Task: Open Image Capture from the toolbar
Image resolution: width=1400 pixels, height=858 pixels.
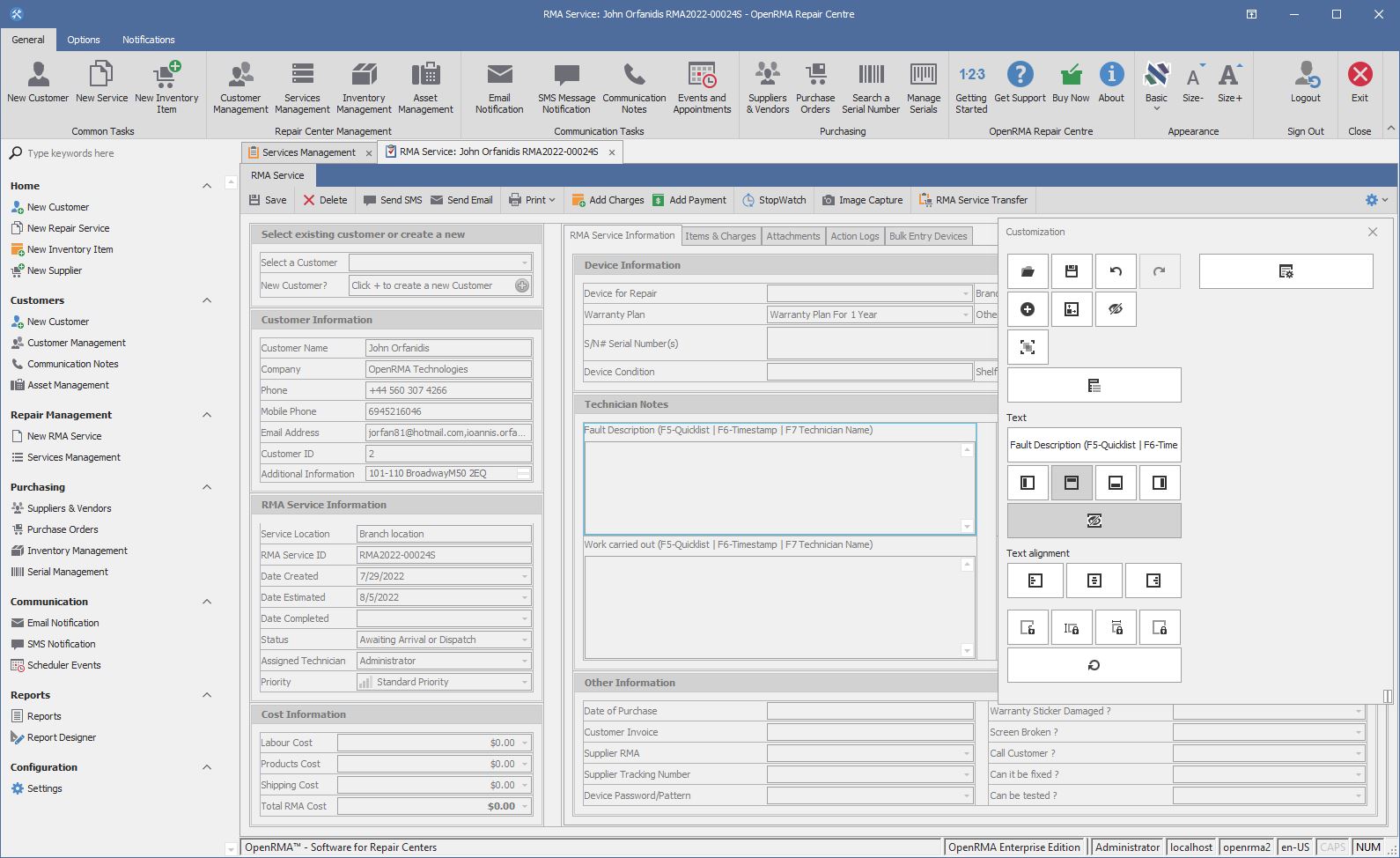Action: [862, 200]
